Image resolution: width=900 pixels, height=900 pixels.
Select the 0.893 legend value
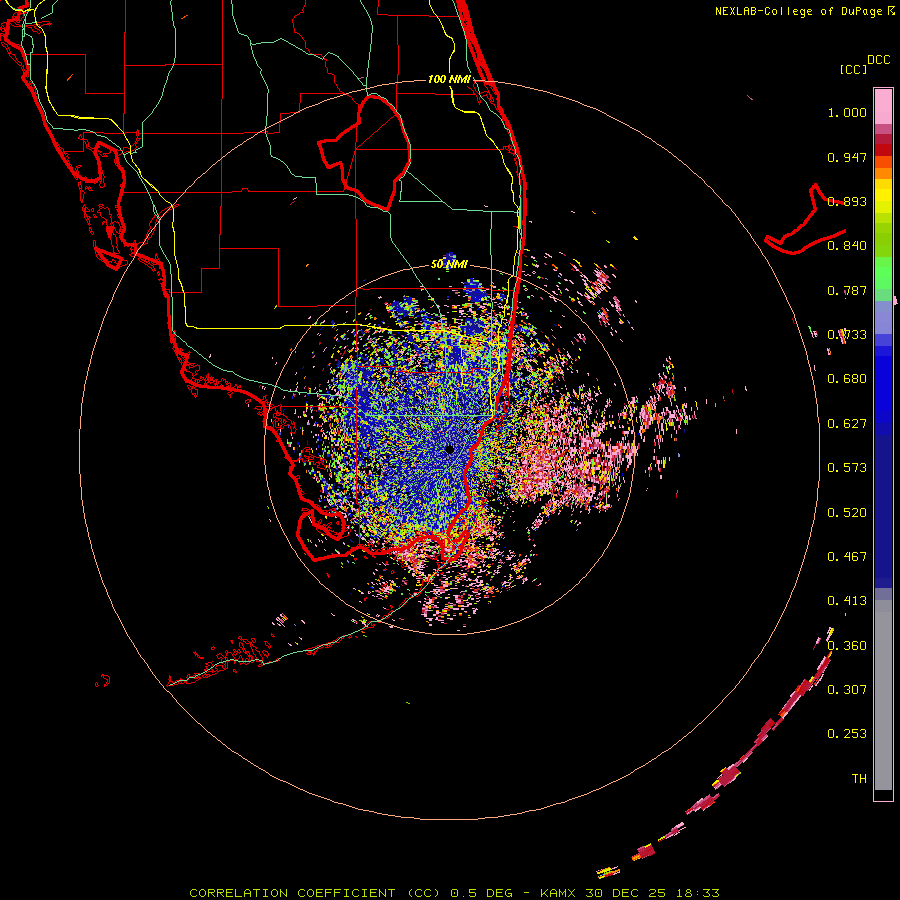pyautogui.click(x=847, y=201)
